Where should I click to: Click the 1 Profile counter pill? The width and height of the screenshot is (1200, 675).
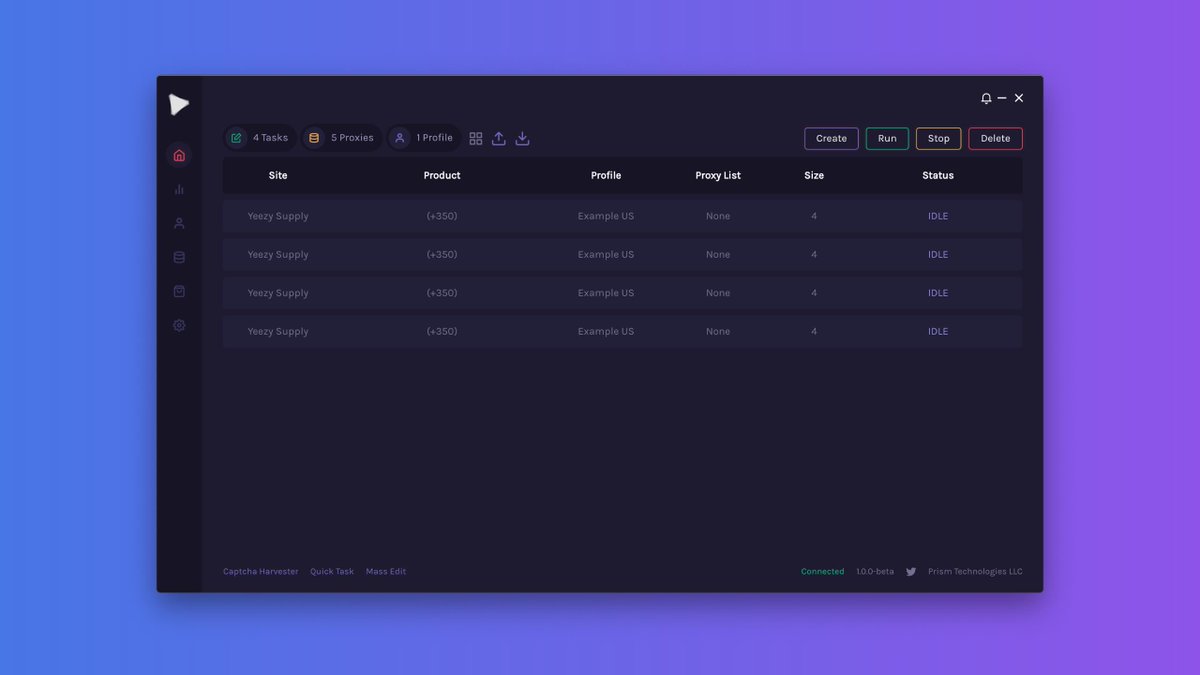[423, 138]
